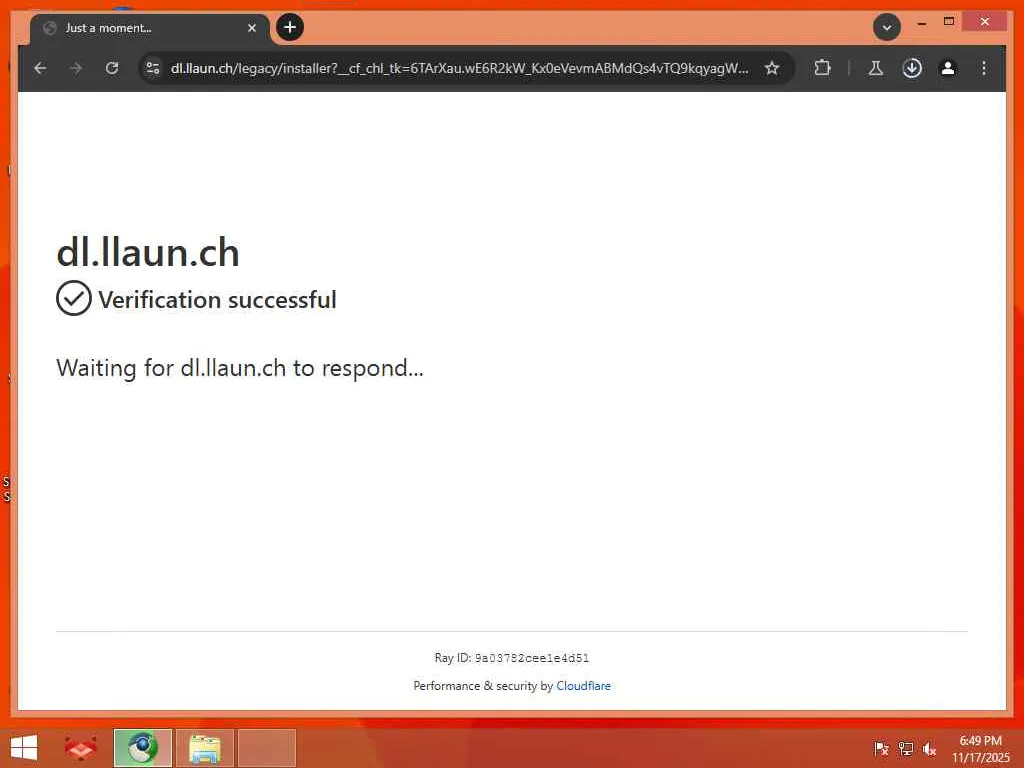Screen dimensions: 1024x768
Task: Go back to the previous page
Action: 40,68
